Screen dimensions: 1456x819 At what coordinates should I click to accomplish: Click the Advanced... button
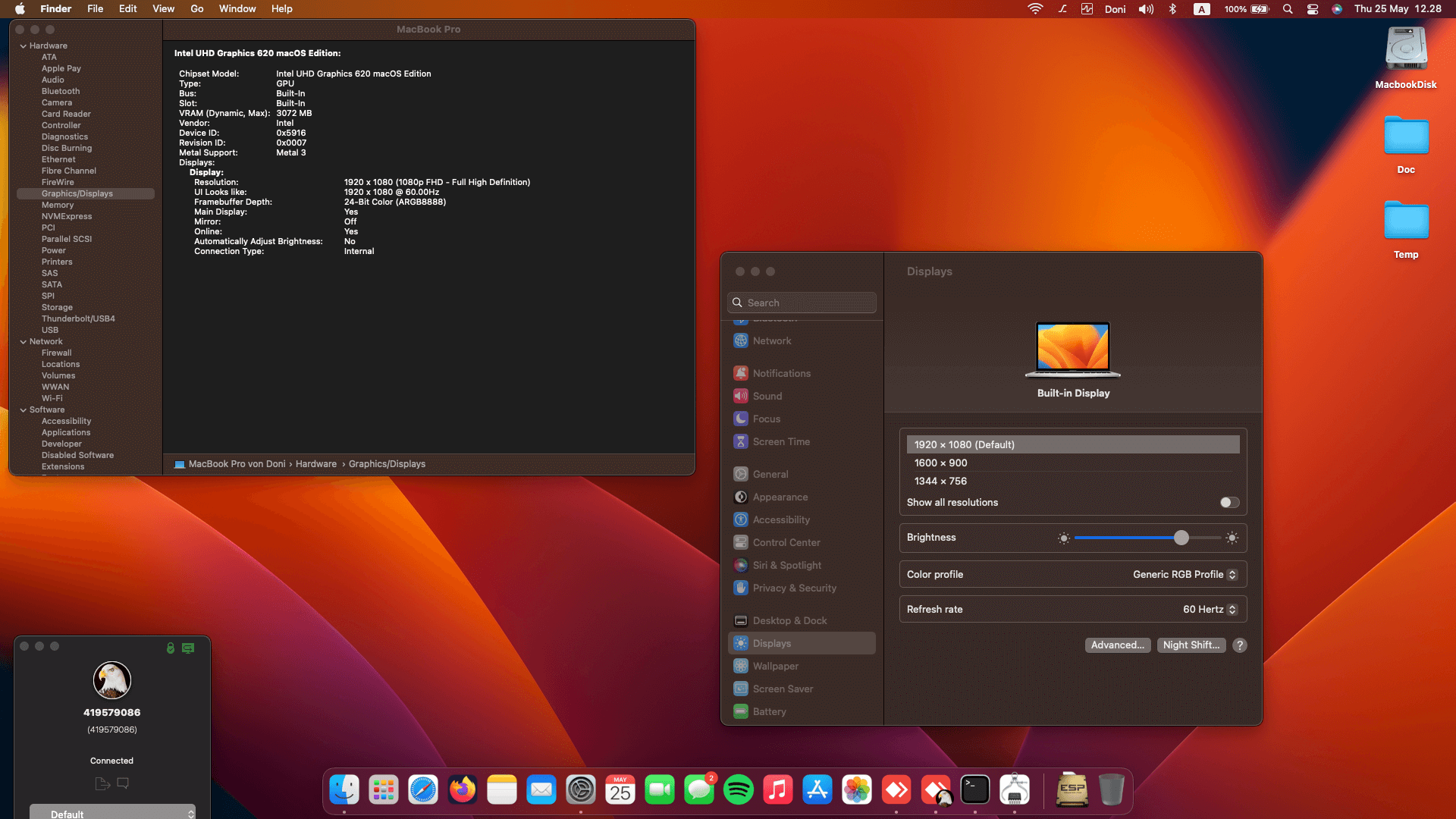pos(1118,645)
